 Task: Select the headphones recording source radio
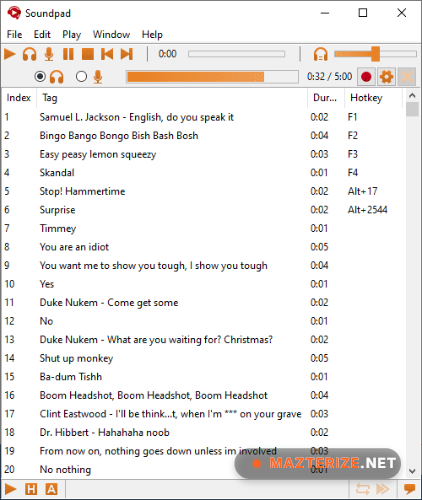[40, 77]
